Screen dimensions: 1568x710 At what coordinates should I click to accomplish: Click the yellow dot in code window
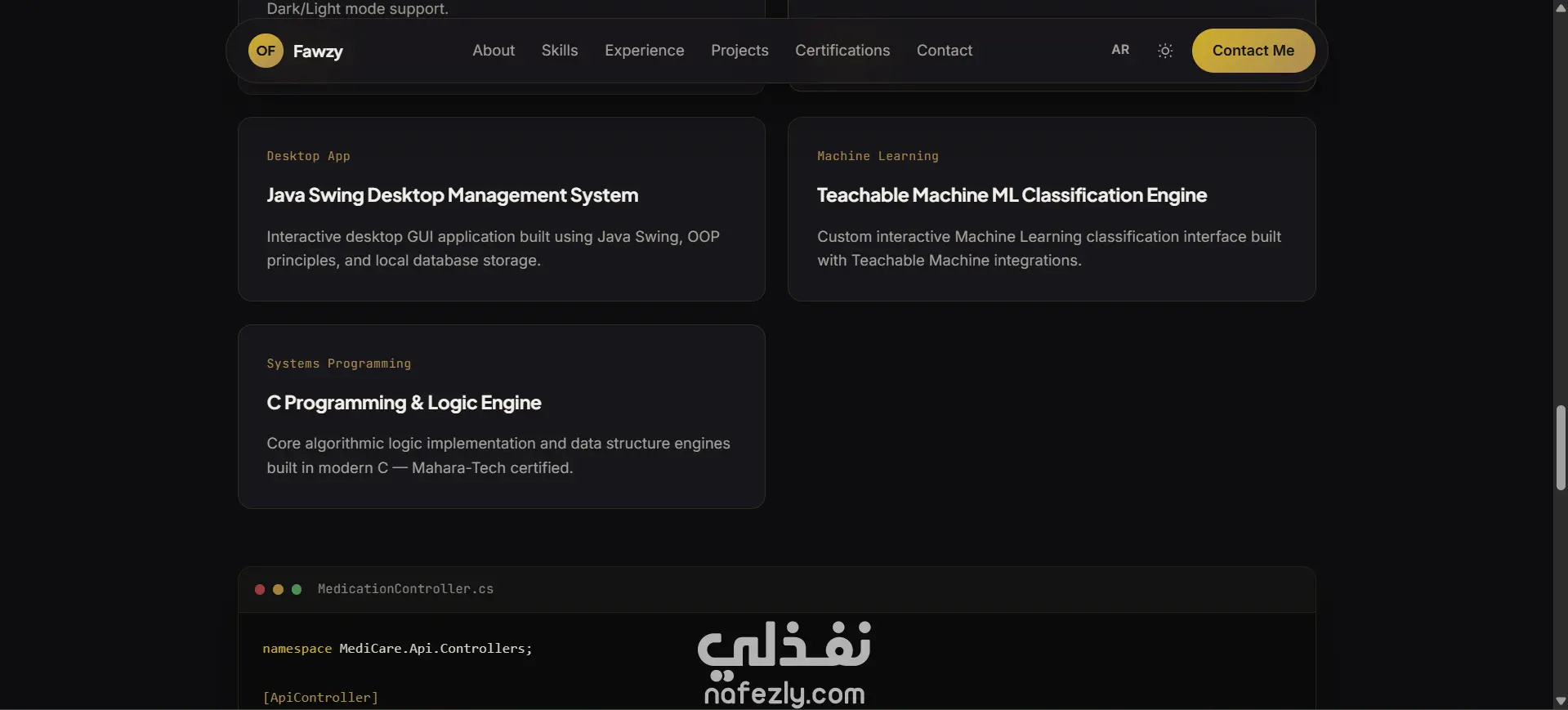click(278, 589)
